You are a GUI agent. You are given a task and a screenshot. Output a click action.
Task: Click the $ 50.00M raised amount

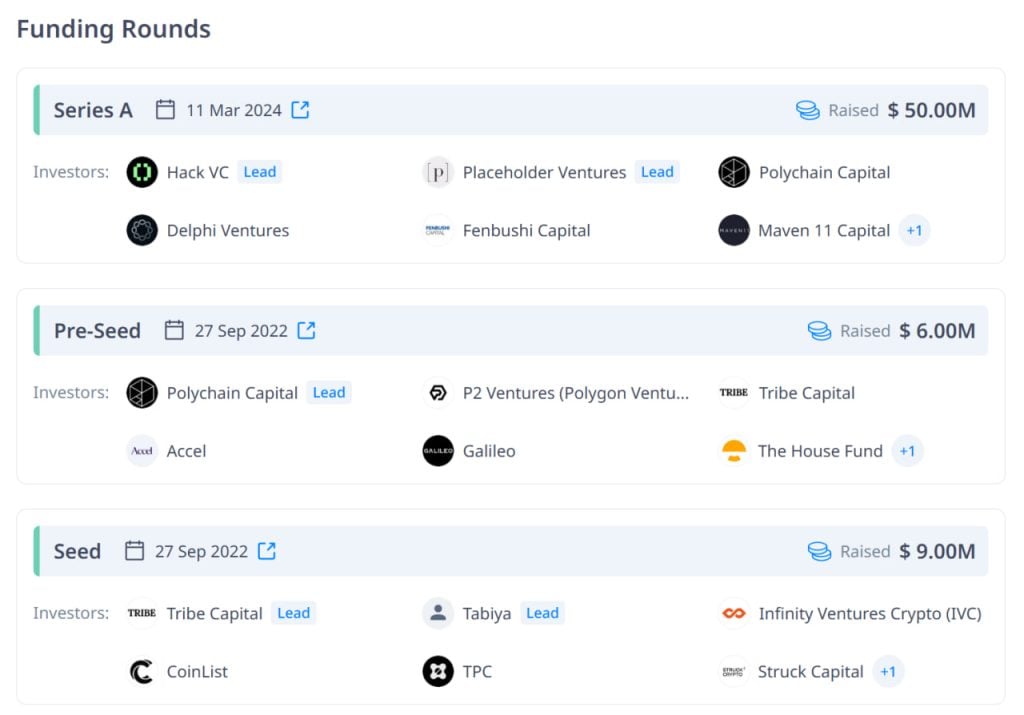[931, 110]
